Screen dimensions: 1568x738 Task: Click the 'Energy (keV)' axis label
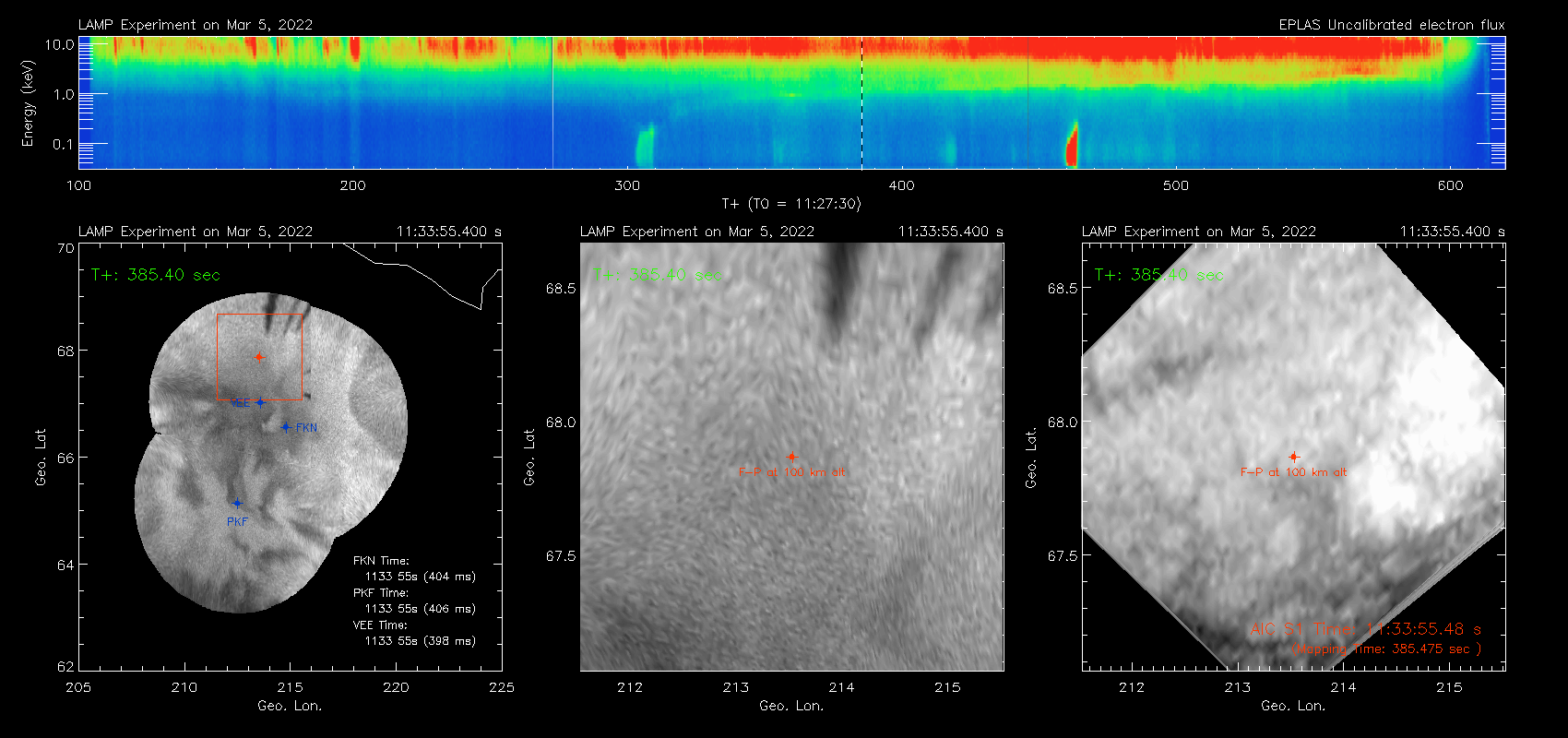(28, 103)
